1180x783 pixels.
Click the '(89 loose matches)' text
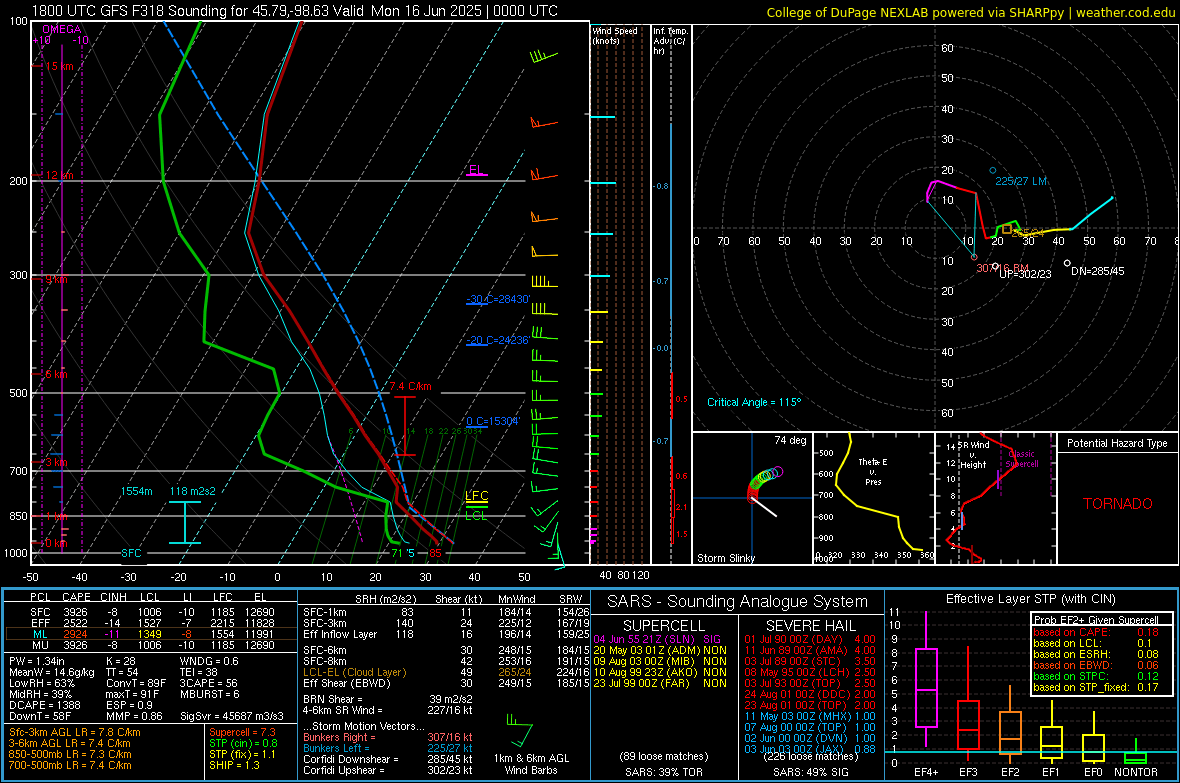click(x=664, y=756)
